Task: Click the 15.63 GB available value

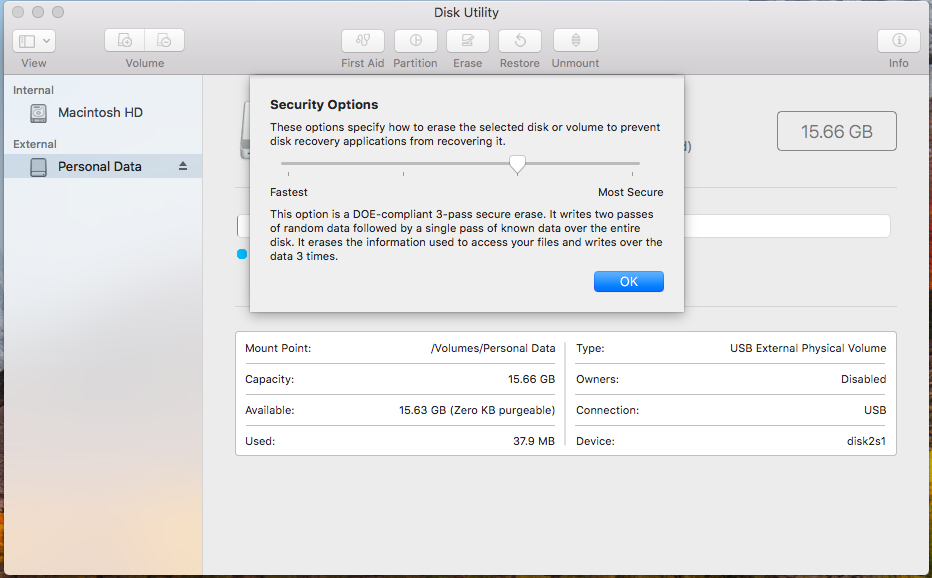Action: pos(477,410)
